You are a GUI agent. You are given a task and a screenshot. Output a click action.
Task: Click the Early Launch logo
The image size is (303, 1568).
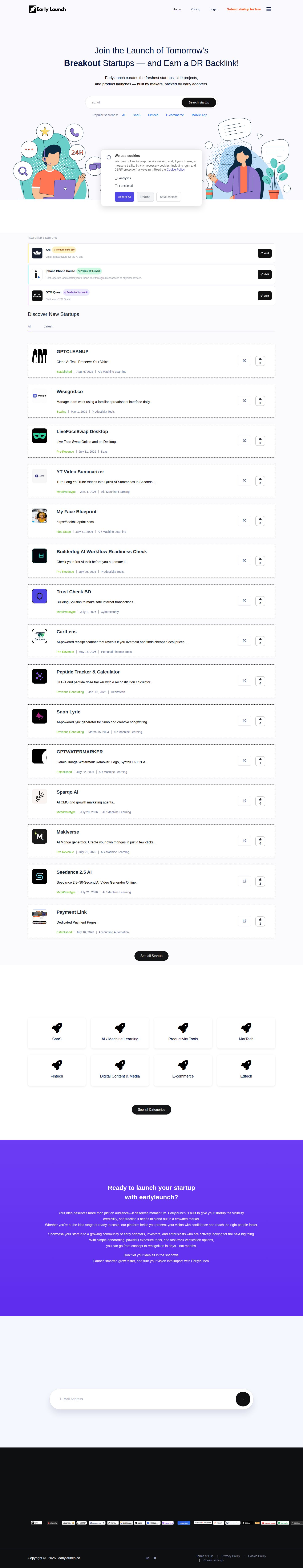coord(48,9)
